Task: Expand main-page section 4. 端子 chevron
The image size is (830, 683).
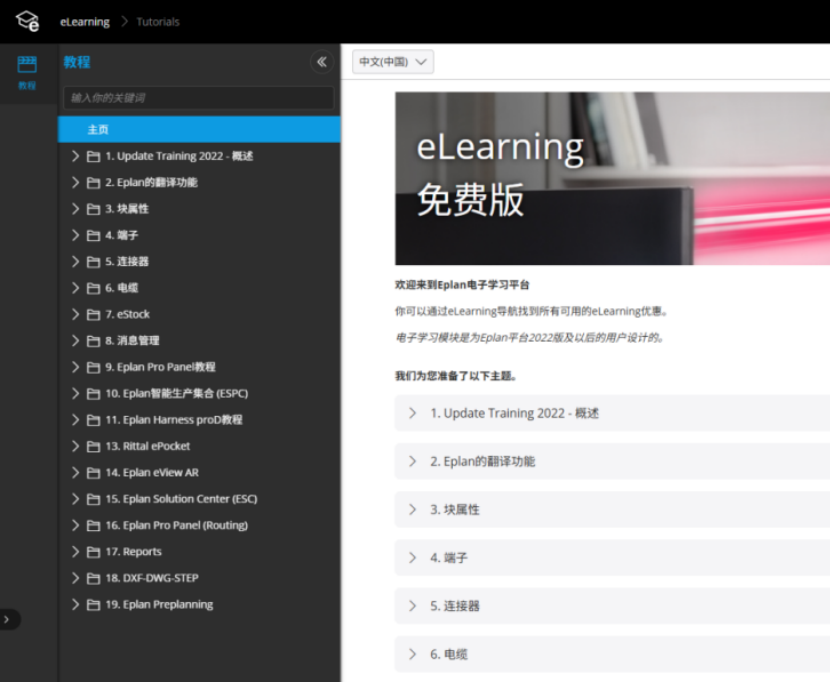Action: coord(412,558)
